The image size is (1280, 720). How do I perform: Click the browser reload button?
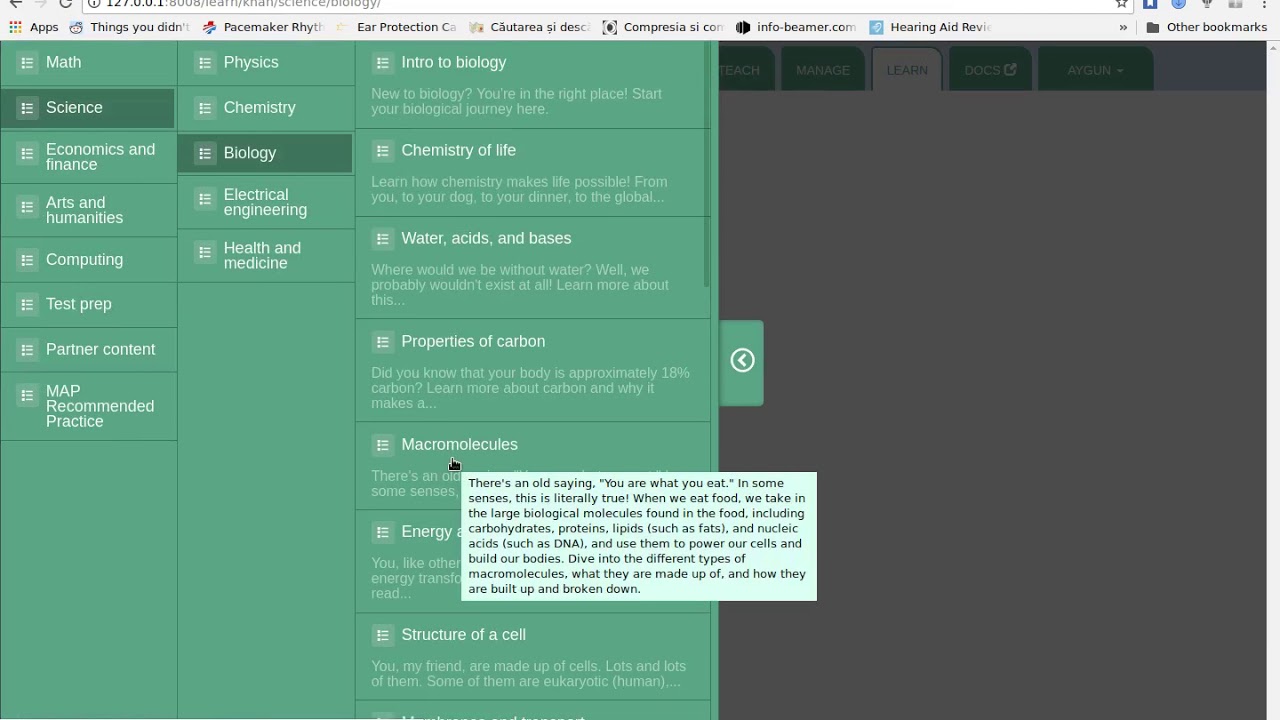[x=66, y=3]
